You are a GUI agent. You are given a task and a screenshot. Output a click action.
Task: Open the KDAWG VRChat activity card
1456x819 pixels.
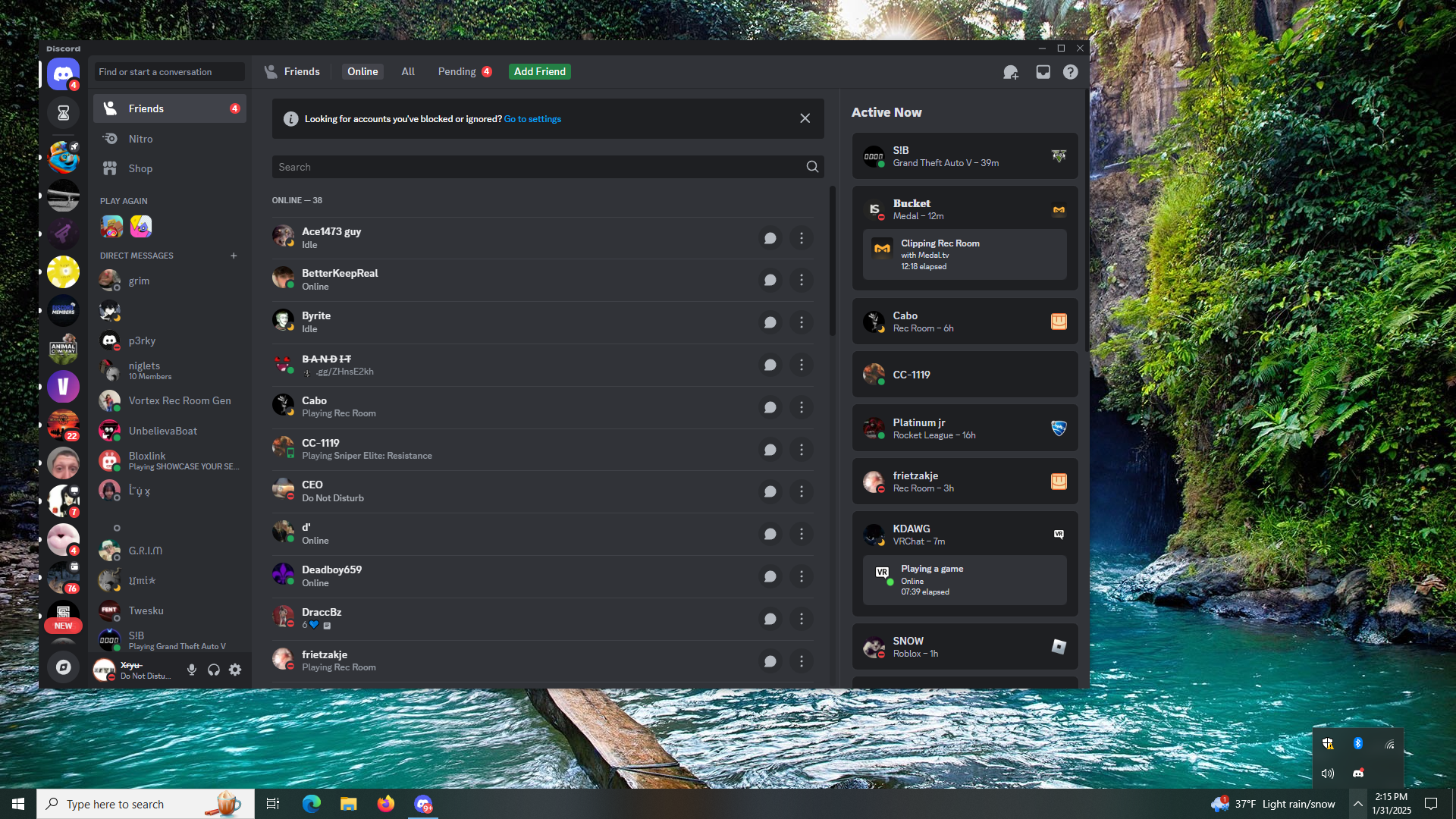coord(965,563)
